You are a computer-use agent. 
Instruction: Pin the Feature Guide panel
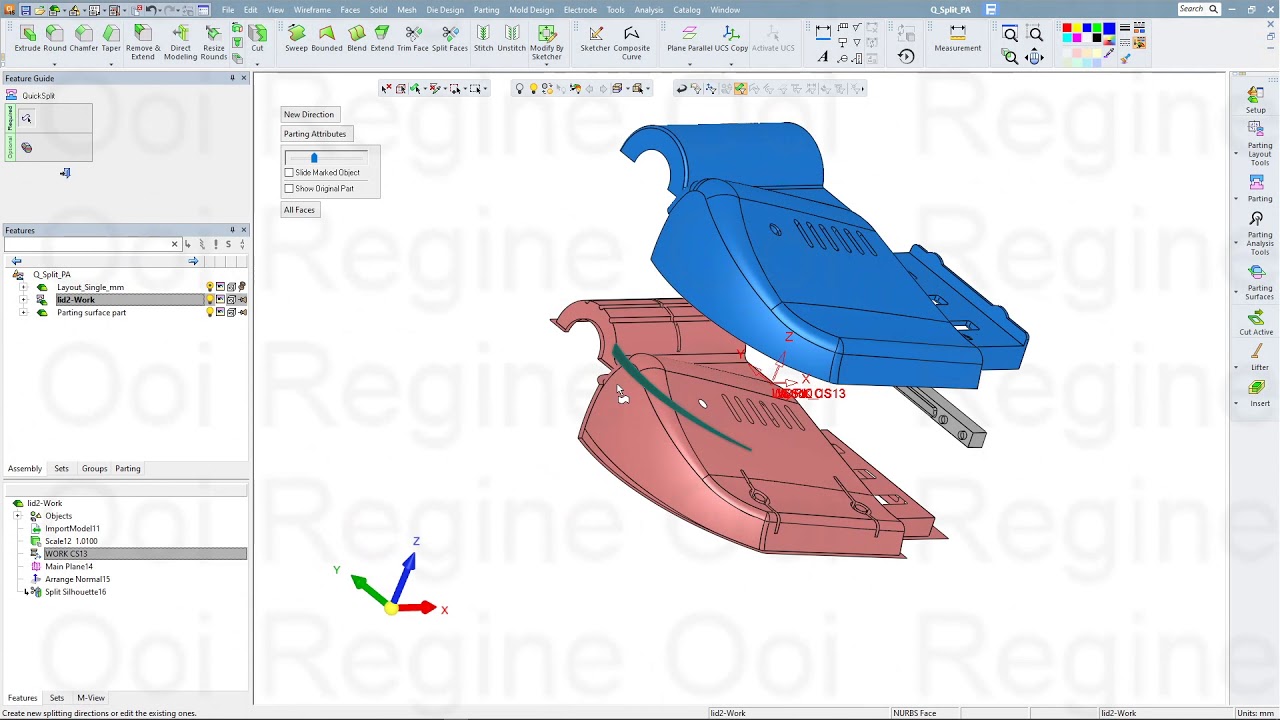click(x=232, y=78)
